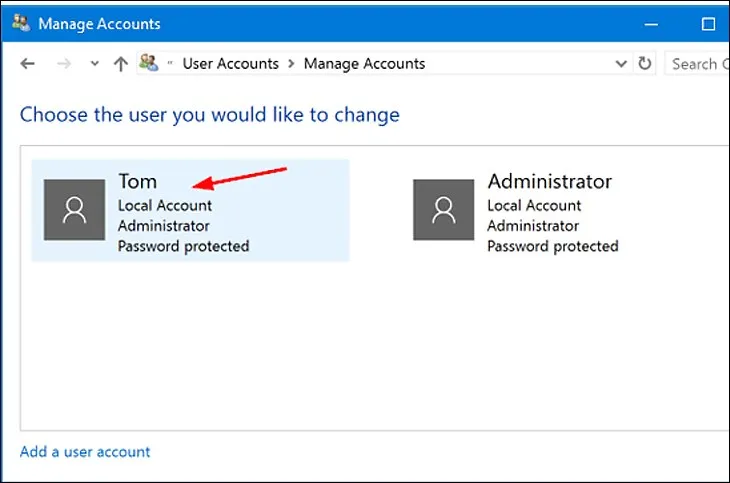Minimize the Manage Accounts window

click(x=655, y=24)
